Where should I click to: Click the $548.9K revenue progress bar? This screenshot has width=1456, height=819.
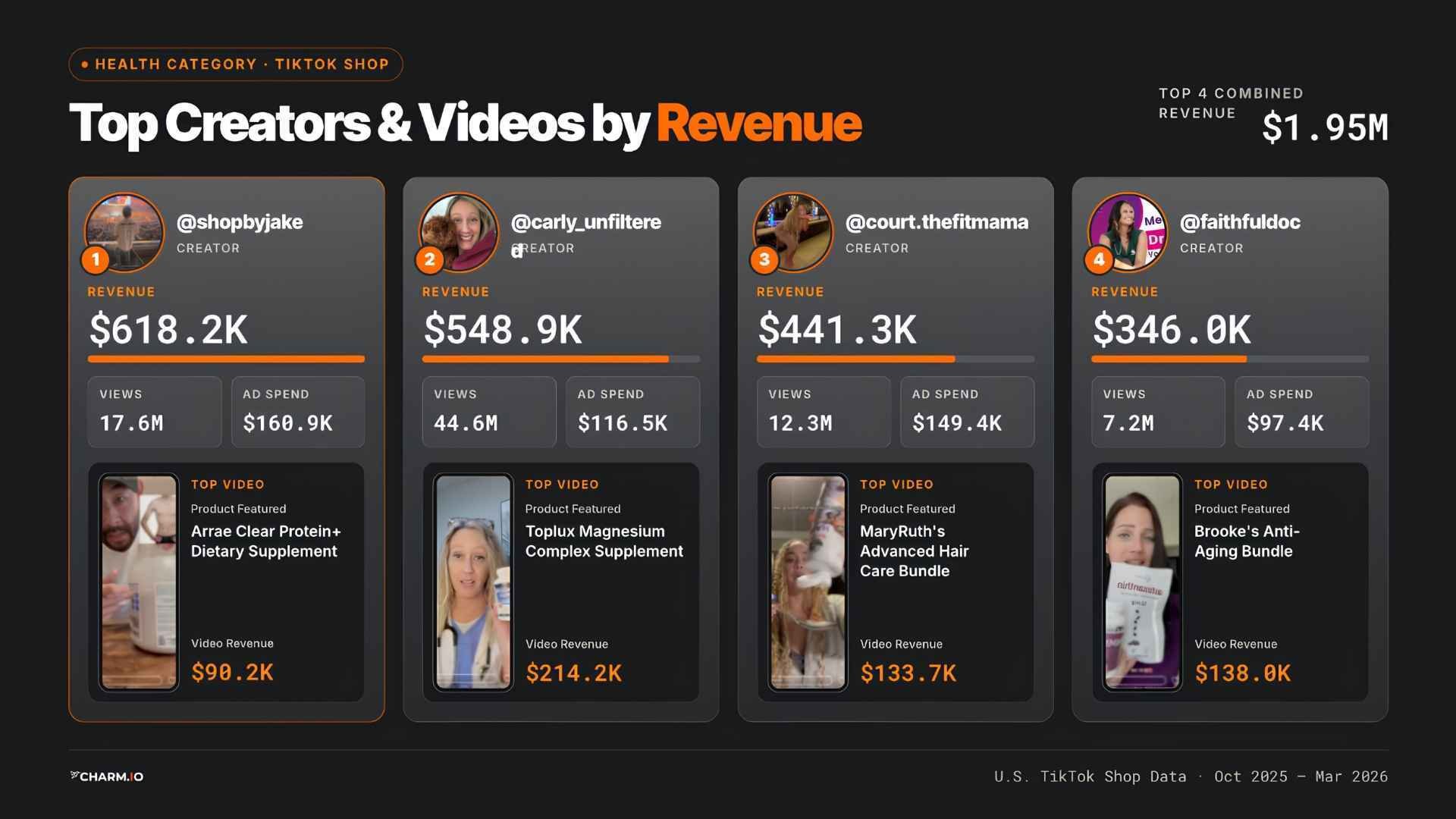coord(561,359)
